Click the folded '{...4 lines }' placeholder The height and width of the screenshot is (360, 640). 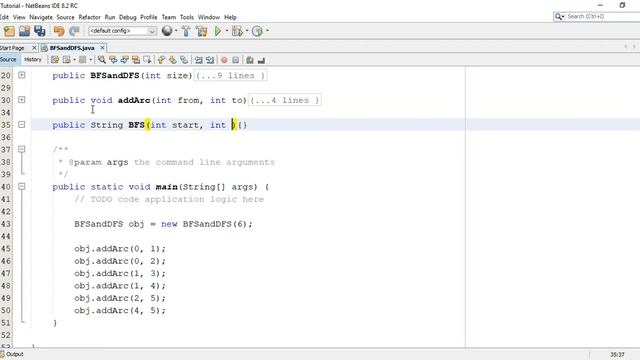coord(284,100)
